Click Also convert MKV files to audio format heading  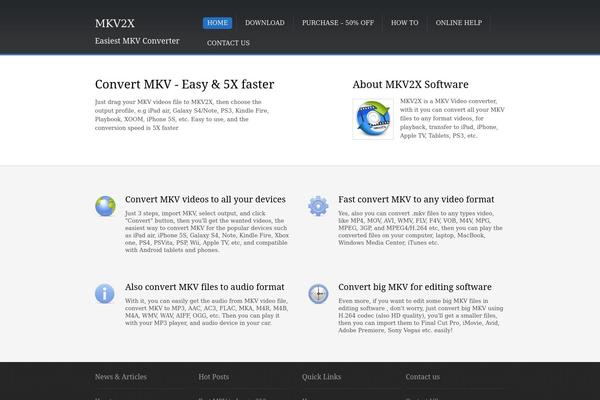point(205,287)
